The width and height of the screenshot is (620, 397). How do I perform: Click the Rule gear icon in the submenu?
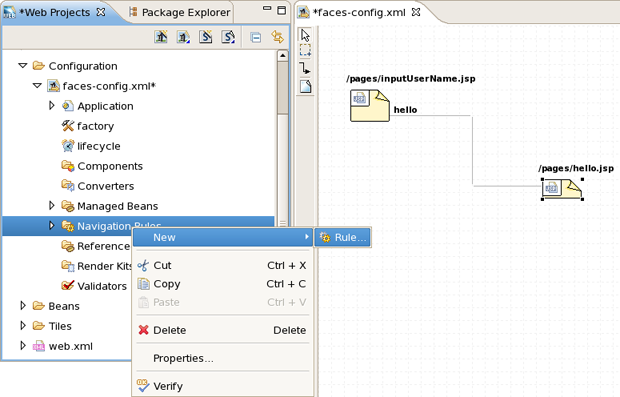point(325,237)
